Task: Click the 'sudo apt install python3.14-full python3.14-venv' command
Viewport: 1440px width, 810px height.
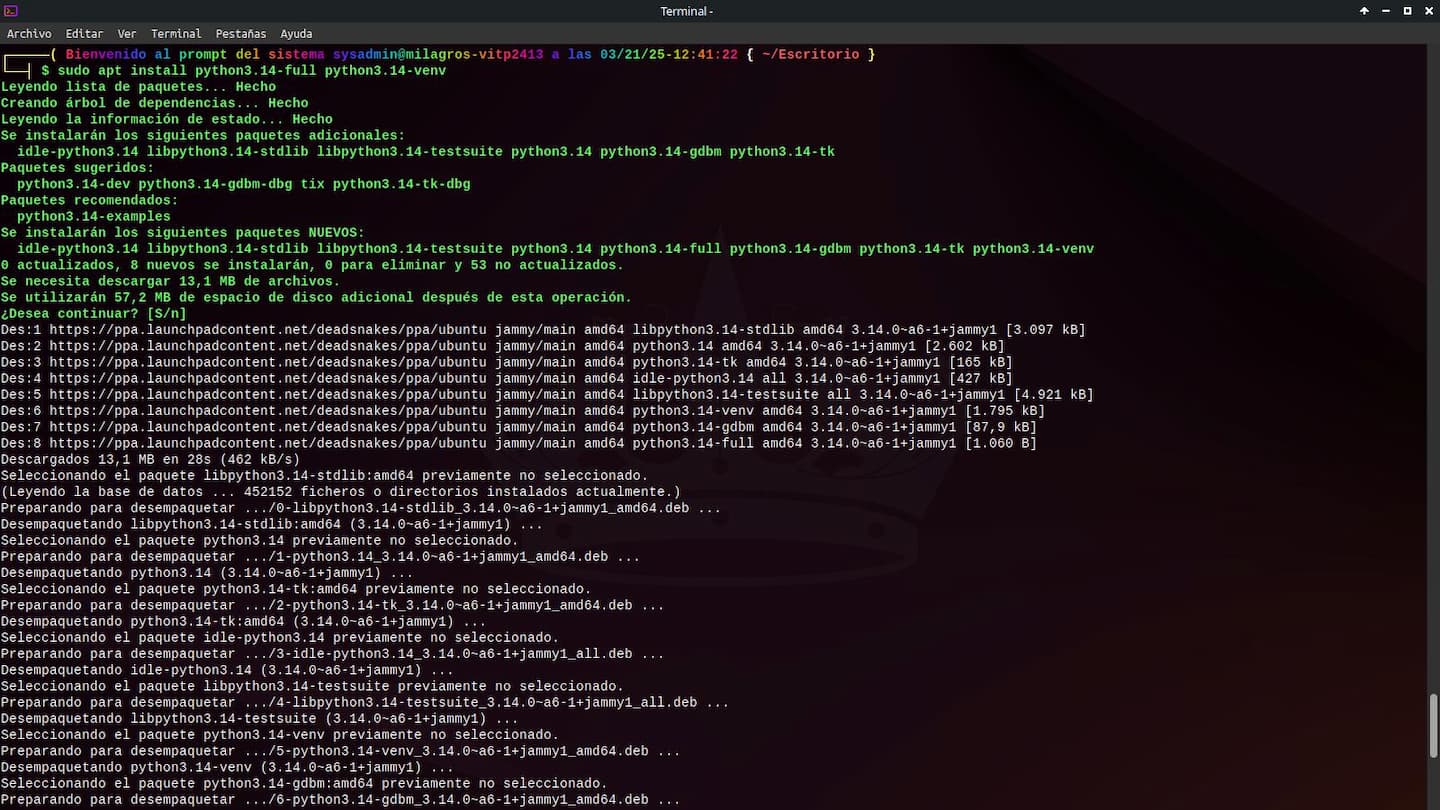Action: [252, 70]
